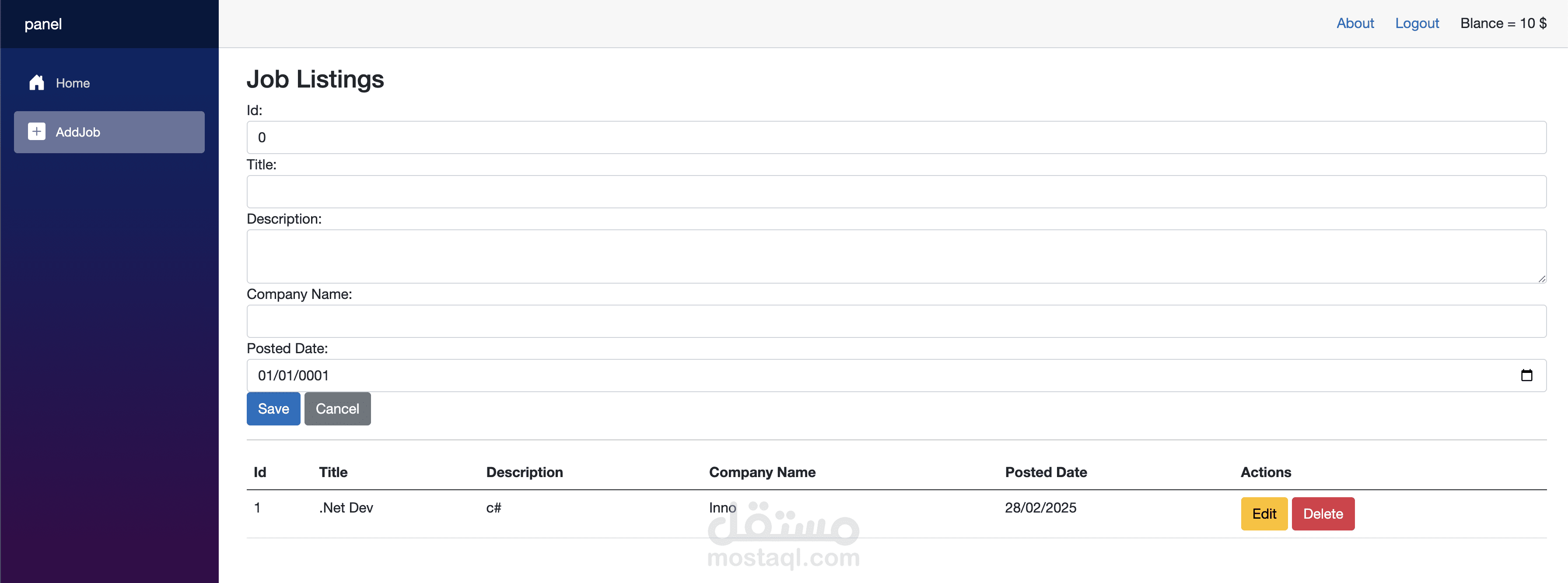Focus the Id input field

[x=896, y=138]
